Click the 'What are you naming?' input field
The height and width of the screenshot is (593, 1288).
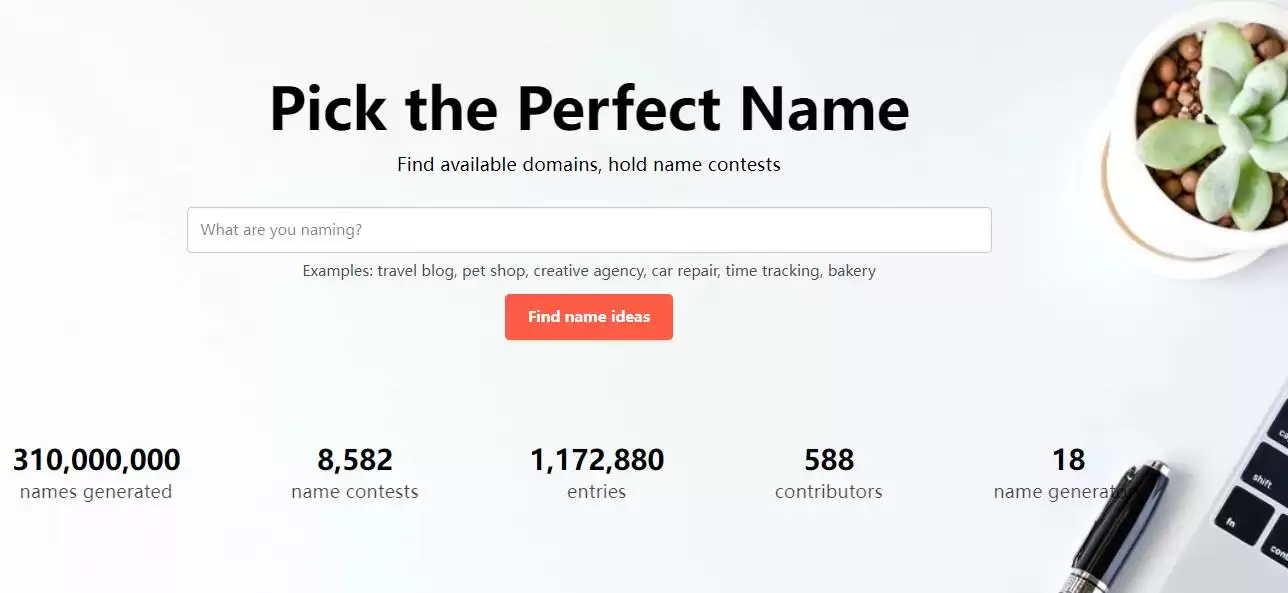point(589,230)
